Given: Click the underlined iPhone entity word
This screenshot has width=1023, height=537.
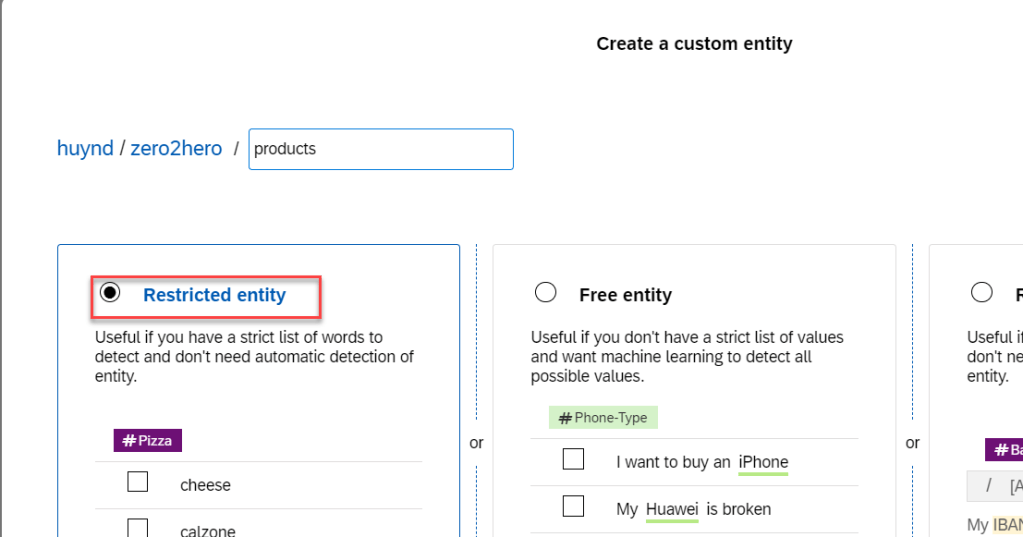Looking at the screenshot, I should pyautogui.click(x=763, y=462).
